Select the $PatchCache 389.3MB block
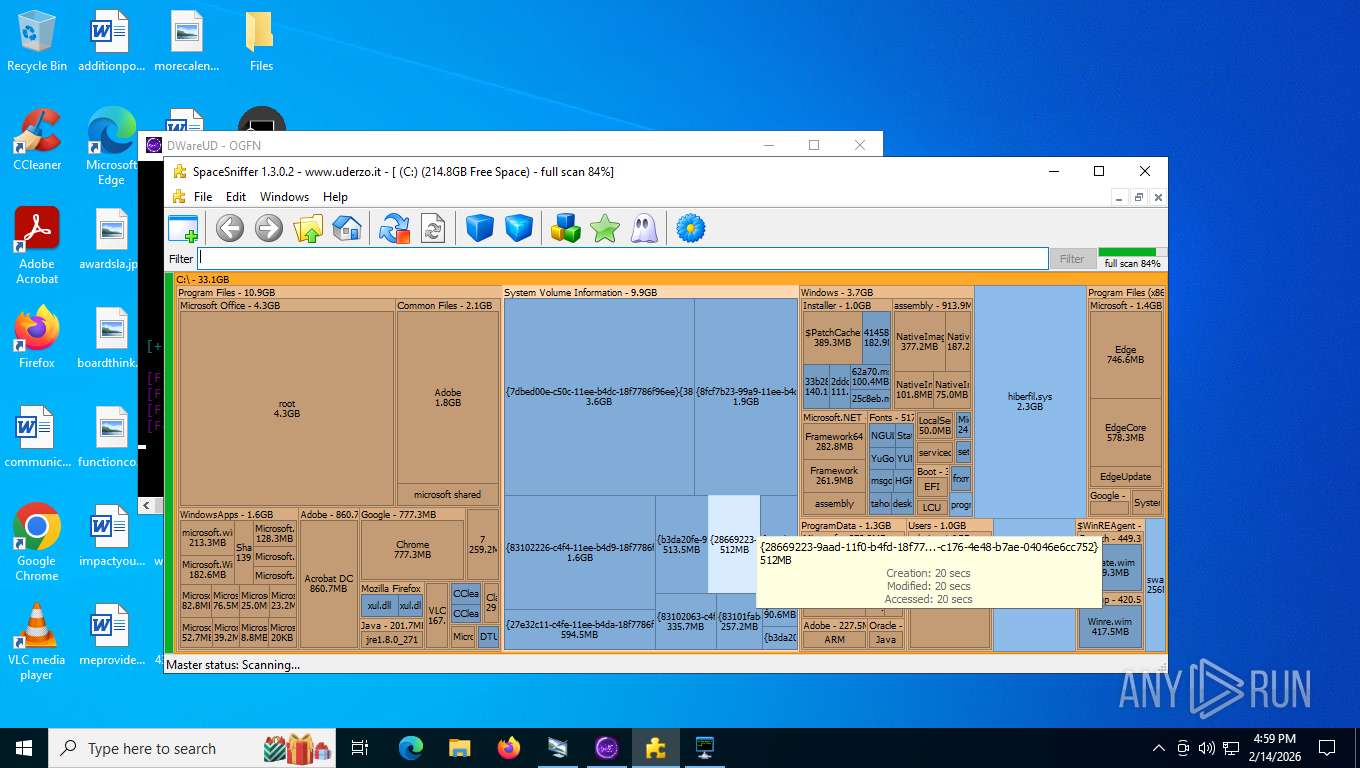This screenshot has height=768, width=1360. 832,338
